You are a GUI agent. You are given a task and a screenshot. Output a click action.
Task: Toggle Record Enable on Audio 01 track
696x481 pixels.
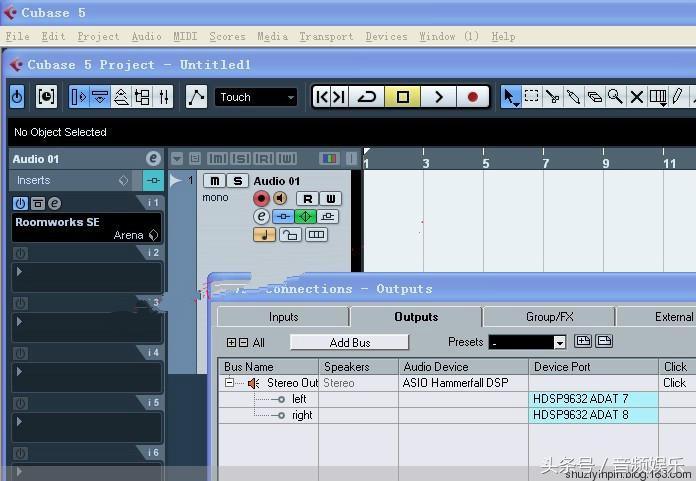261,198
